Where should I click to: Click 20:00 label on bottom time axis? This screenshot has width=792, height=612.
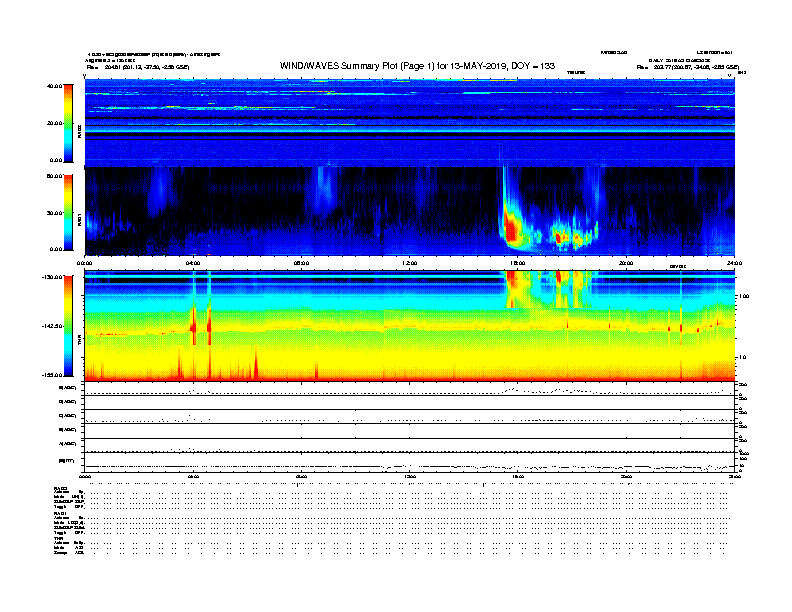tap(626, 476)
